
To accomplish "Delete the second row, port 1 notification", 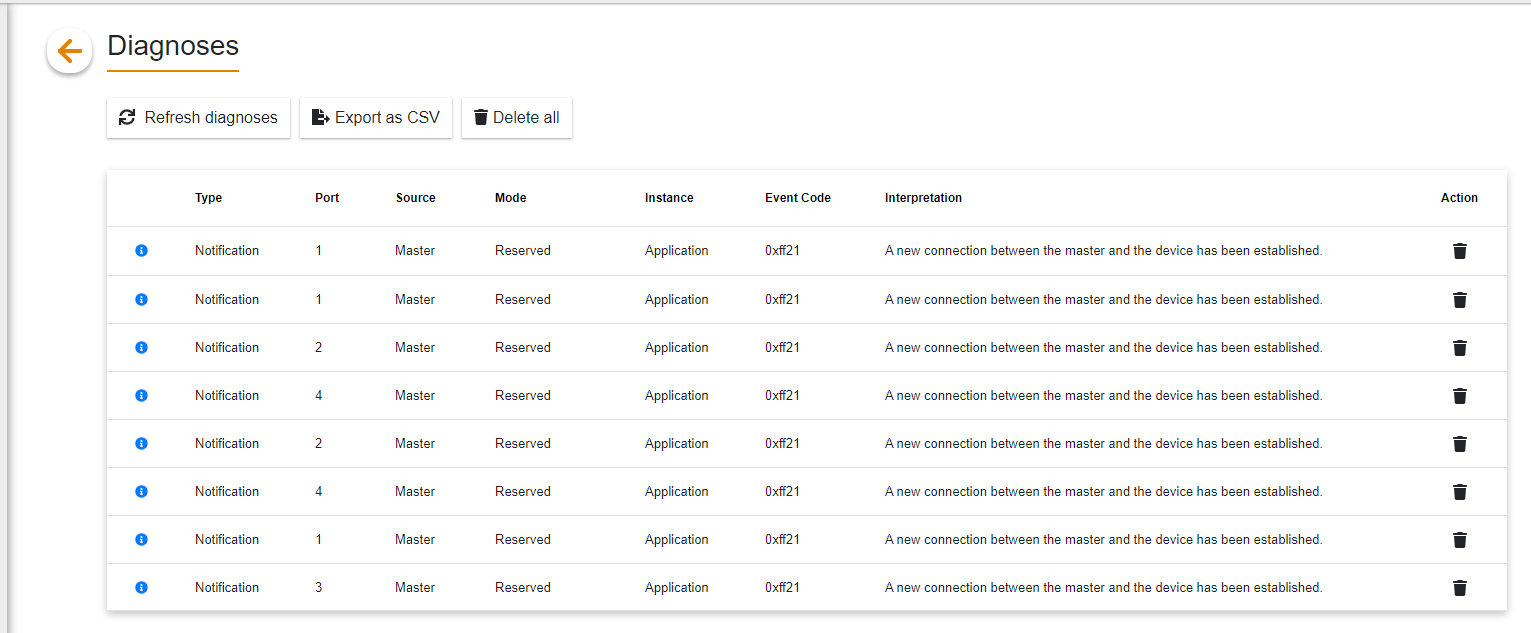I will click(x=1459, y=300).
